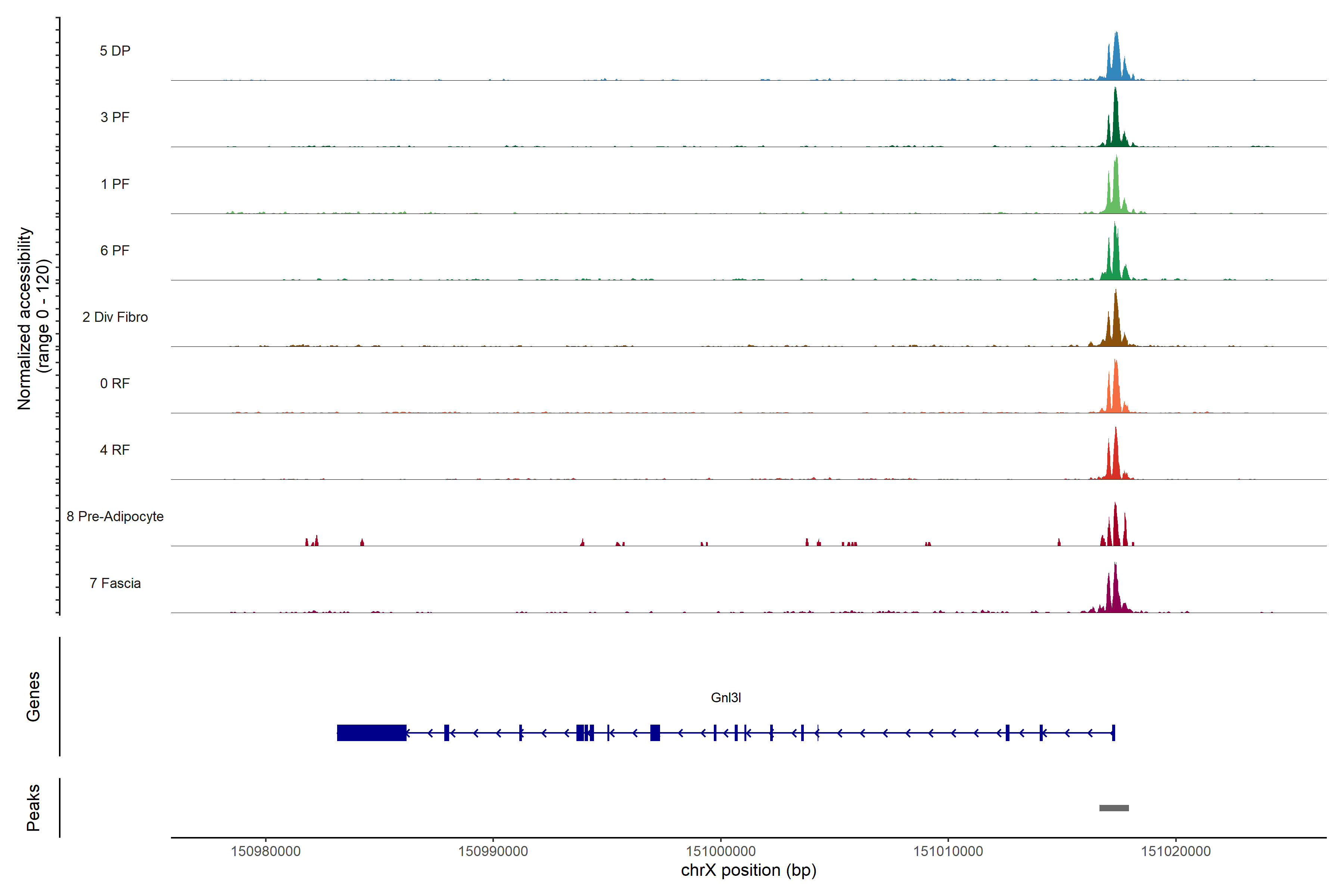Click the large Gnl3l exon block at left

(371, 732)
